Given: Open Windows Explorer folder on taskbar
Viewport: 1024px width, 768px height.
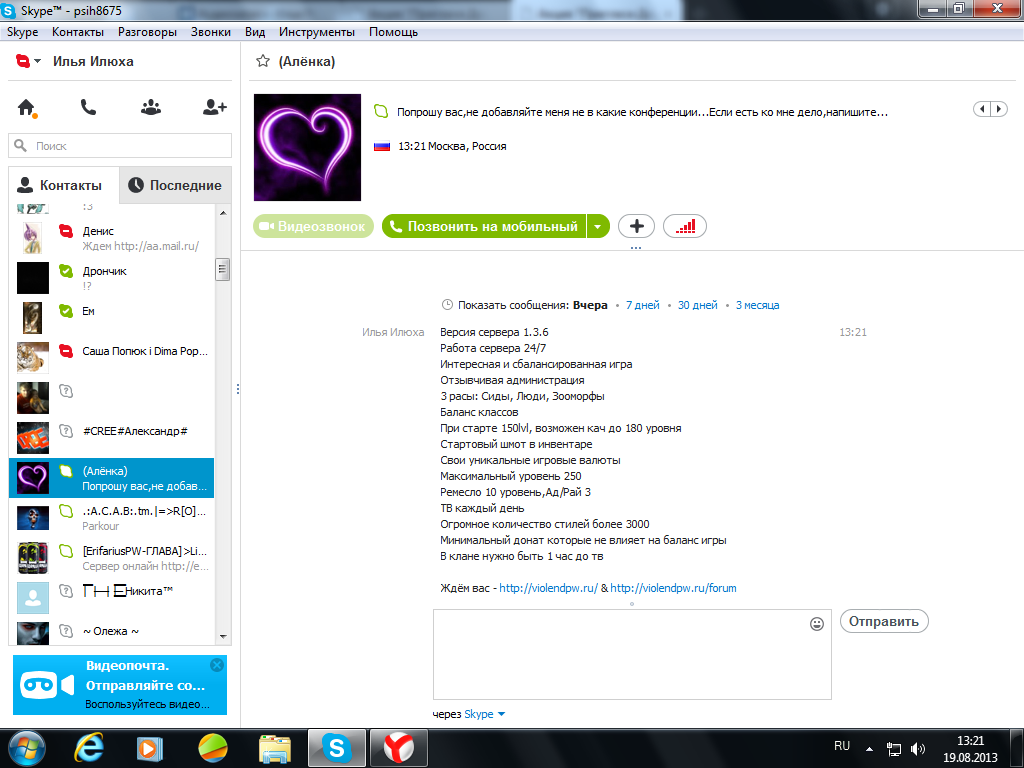Looking at the screenshot, I should tap(275, 748).
